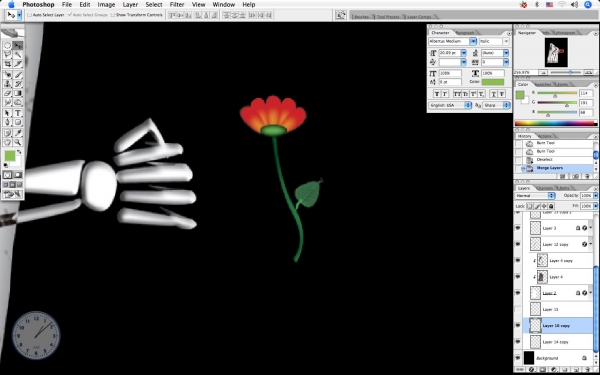
Task: Select the Smudge tool
Action: [x=7, y=102]
